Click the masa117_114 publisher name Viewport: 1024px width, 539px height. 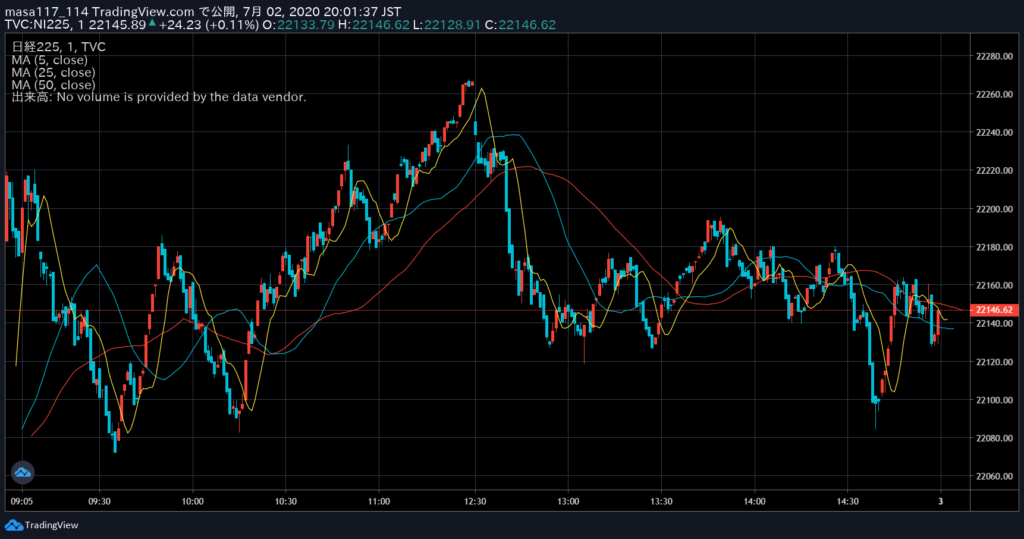pos(46,12)
